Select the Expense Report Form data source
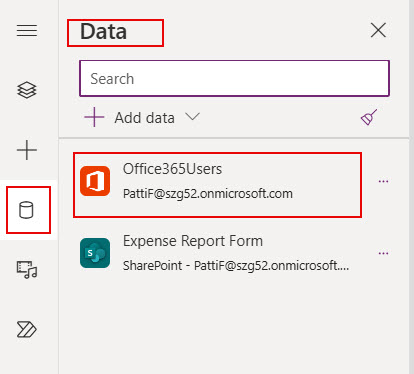 pyautogui.click(x=217, y=253)
